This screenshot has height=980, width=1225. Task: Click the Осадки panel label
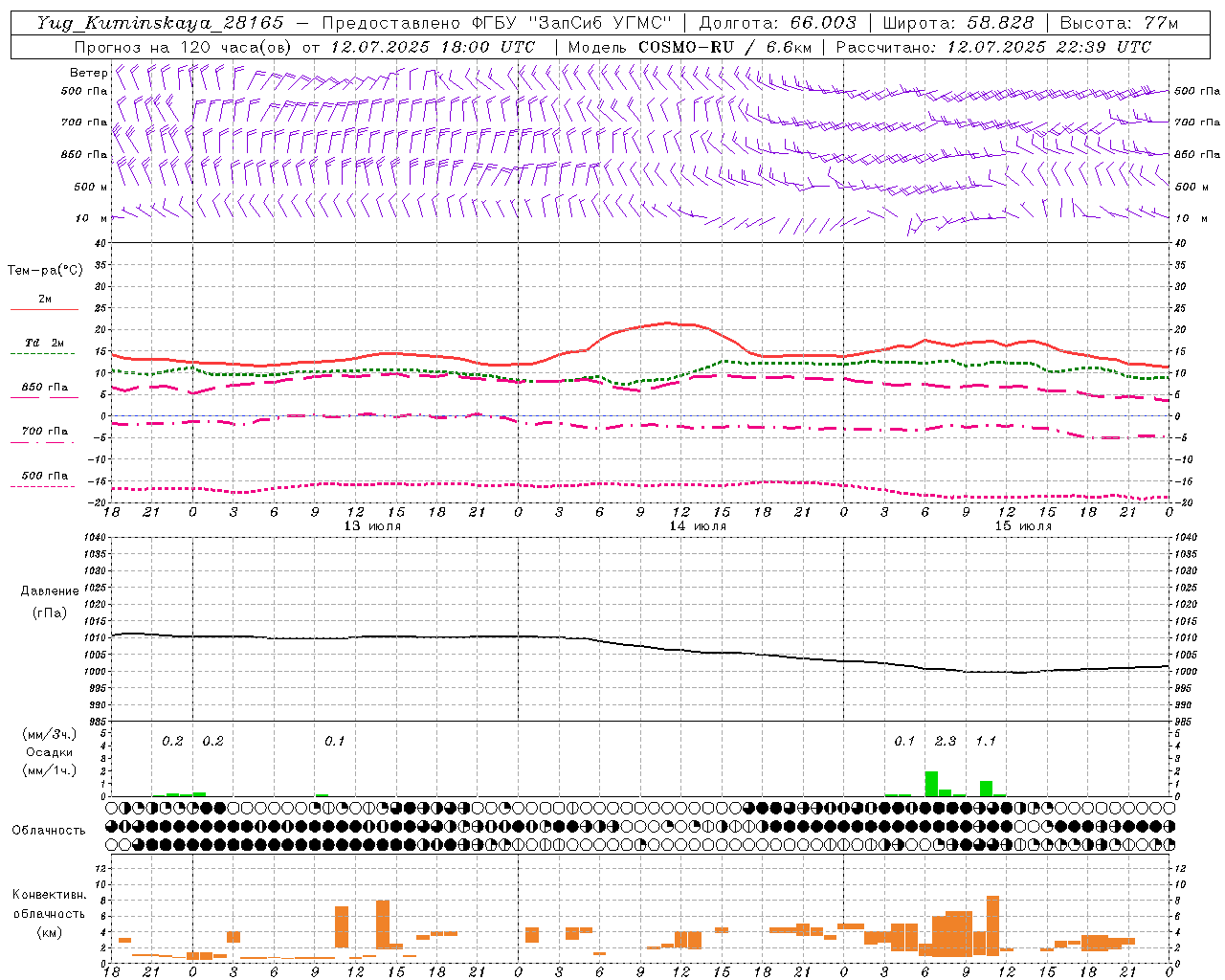(x=50, y=752)
